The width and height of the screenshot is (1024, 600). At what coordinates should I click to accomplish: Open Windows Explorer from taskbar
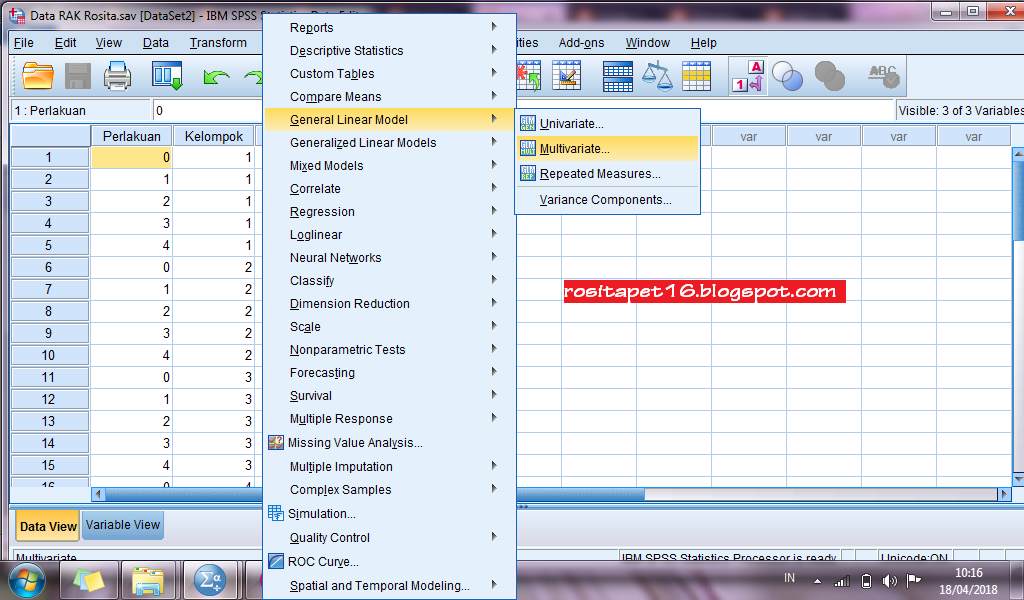tap(148, 580)
